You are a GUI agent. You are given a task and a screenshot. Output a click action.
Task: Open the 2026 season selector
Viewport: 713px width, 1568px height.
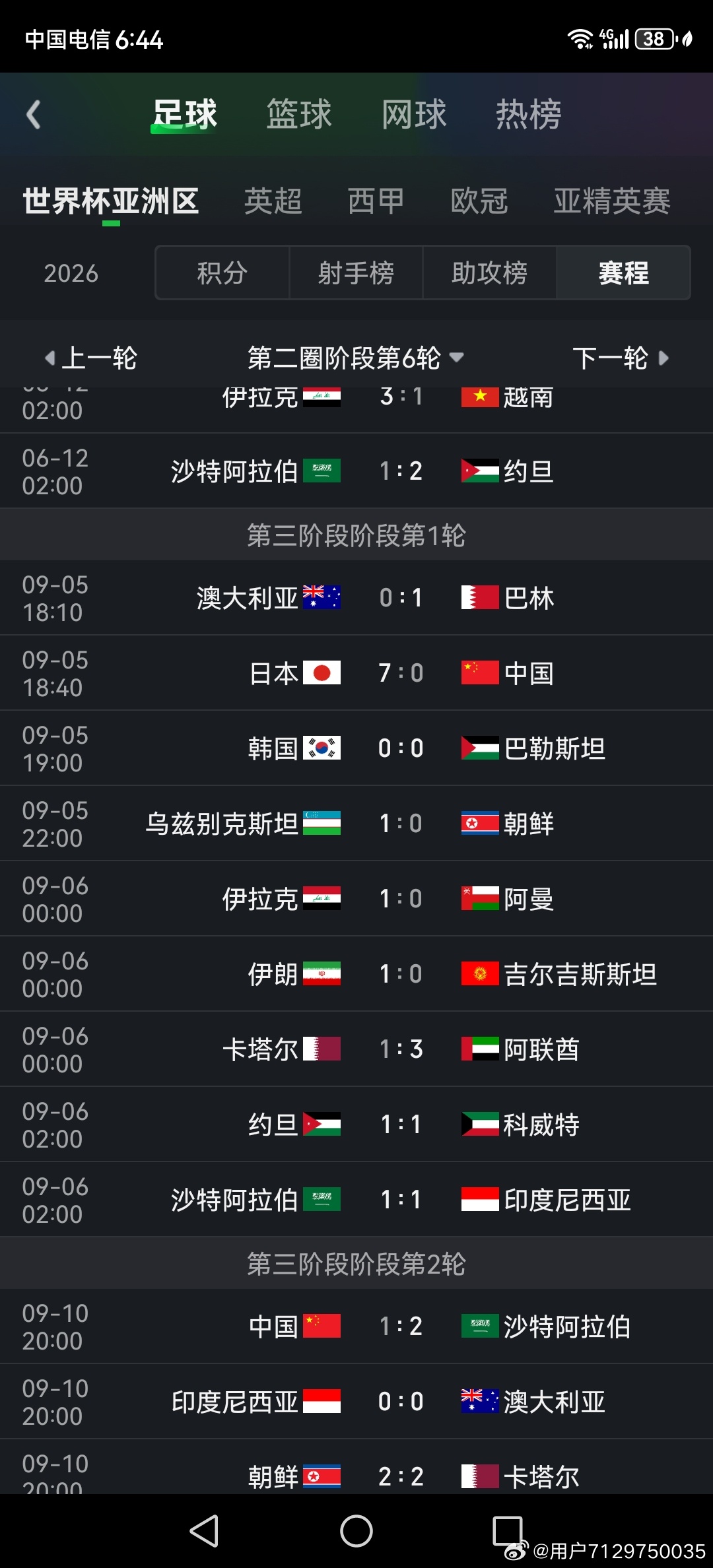click(x=71, y=273)
